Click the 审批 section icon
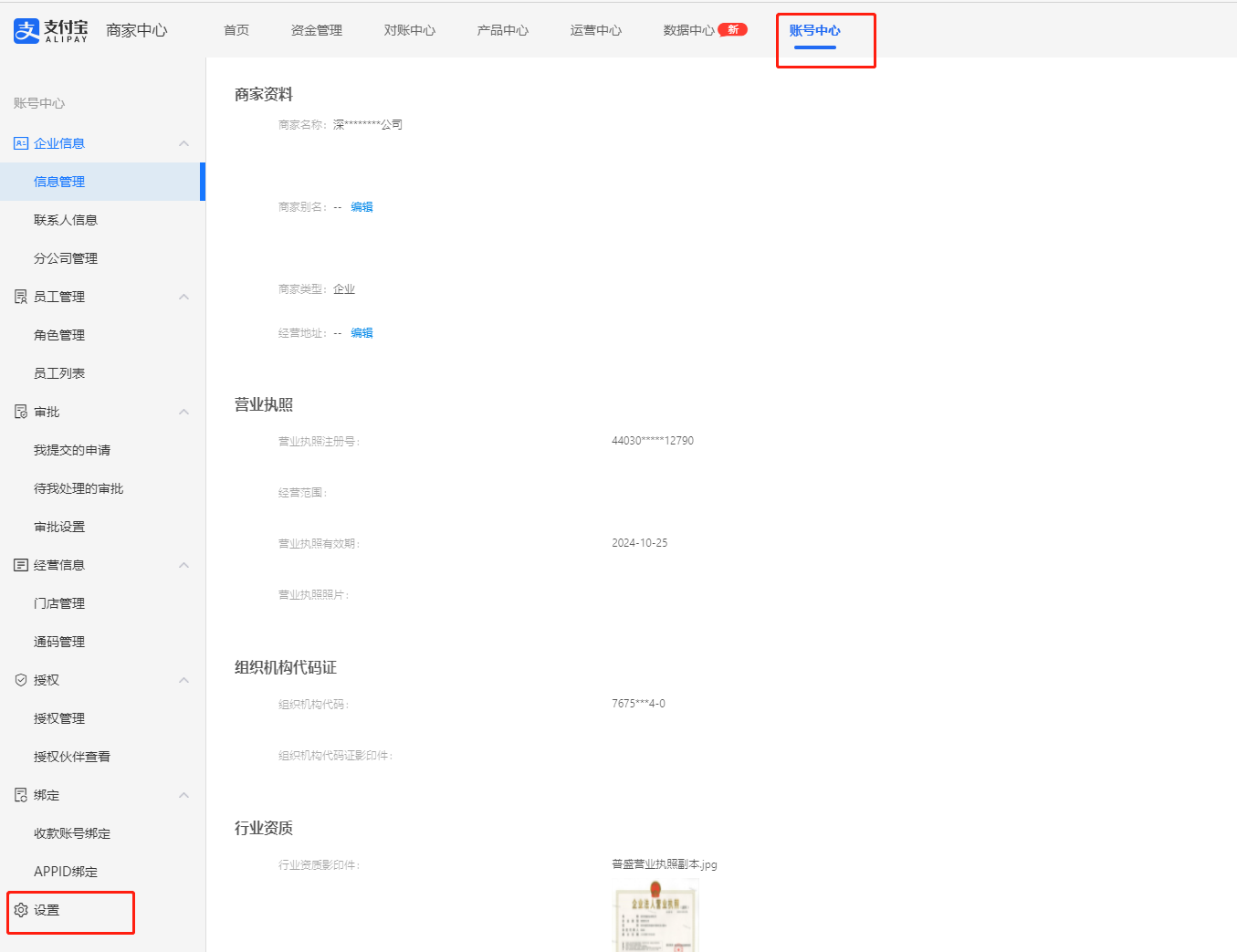 point(21,412)
